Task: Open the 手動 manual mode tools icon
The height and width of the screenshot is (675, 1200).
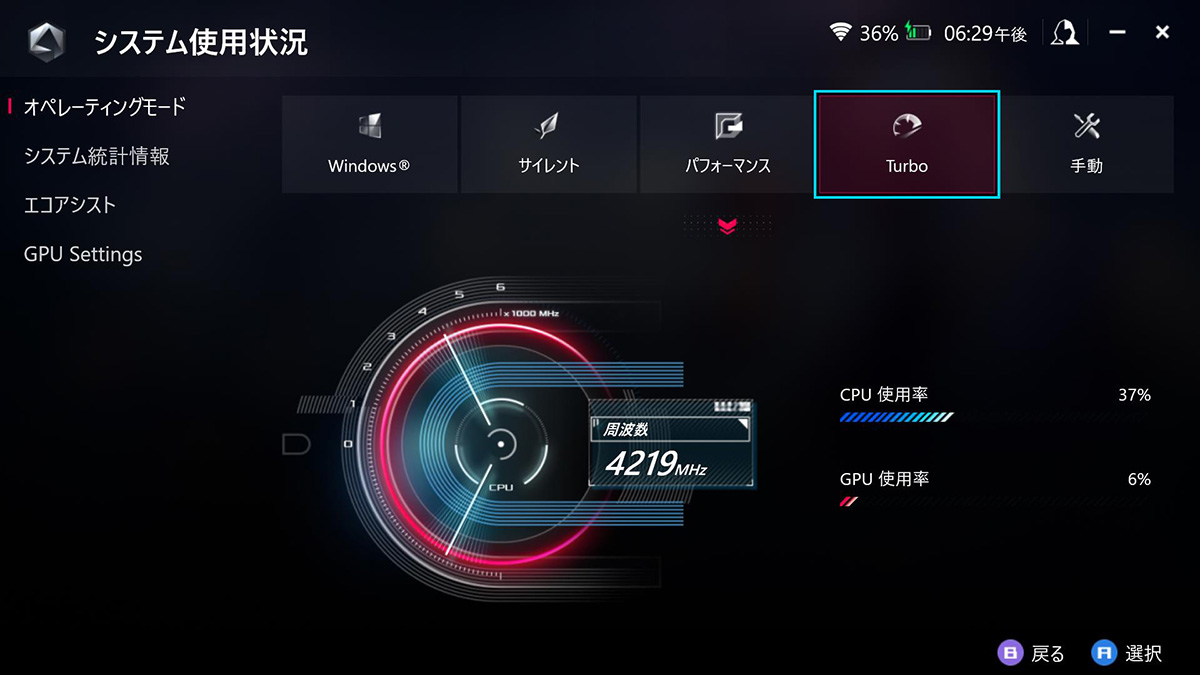Action: [x=1086, y=126]
